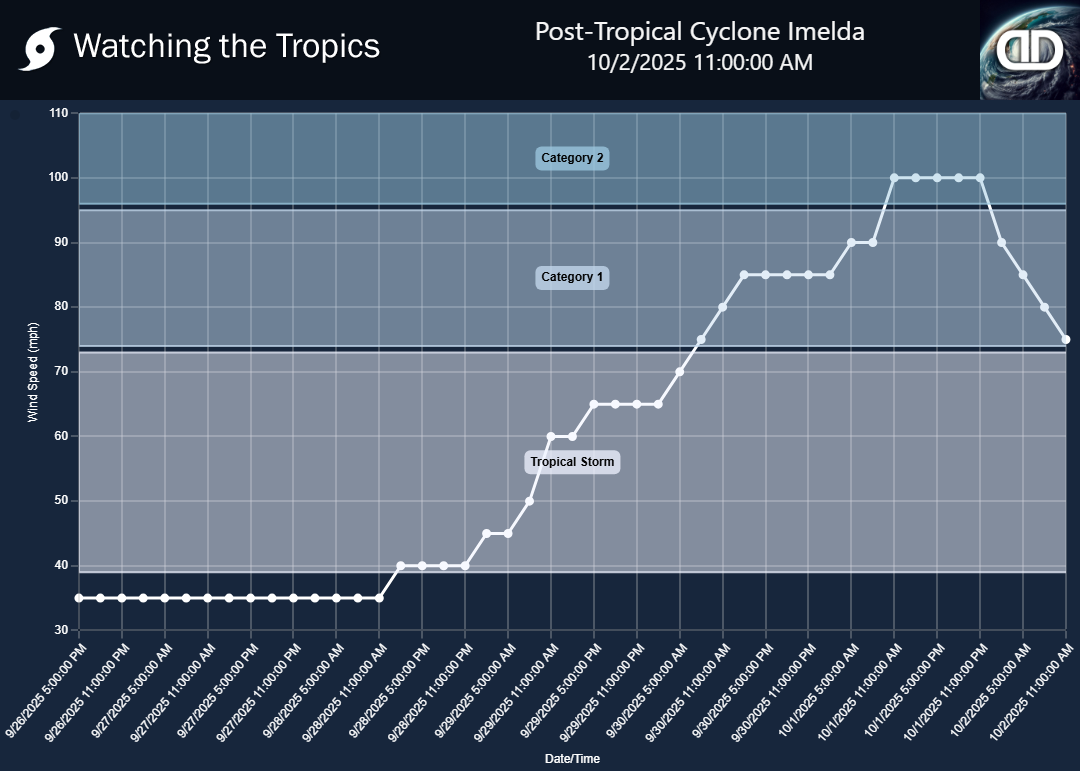Click the header advisory date and time
Screen dimensions: 1080x771
(699, 62)
